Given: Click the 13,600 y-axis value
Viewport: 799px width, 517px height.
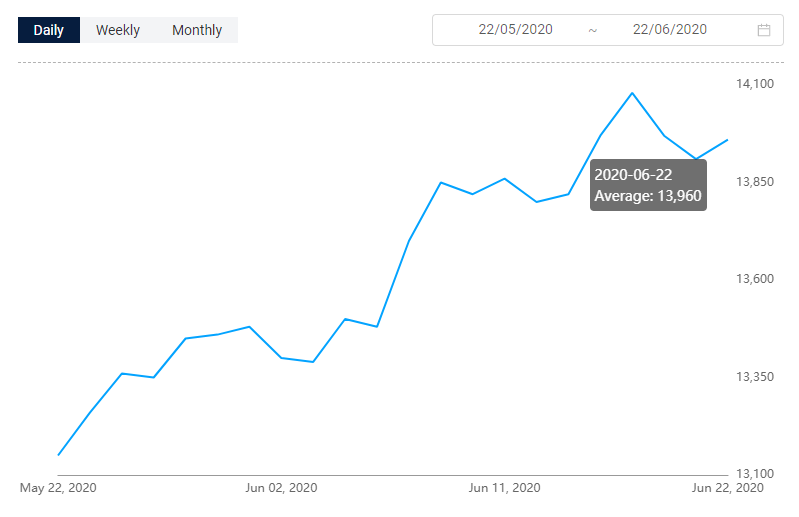Looking at the screenshot, I should [755, 279].
